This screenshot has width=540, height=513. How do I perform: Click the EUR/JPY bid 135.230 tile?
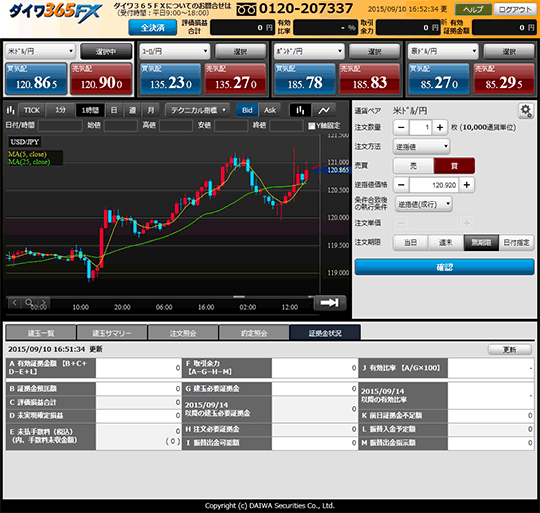pyautogui.click(x=171, y=78)
